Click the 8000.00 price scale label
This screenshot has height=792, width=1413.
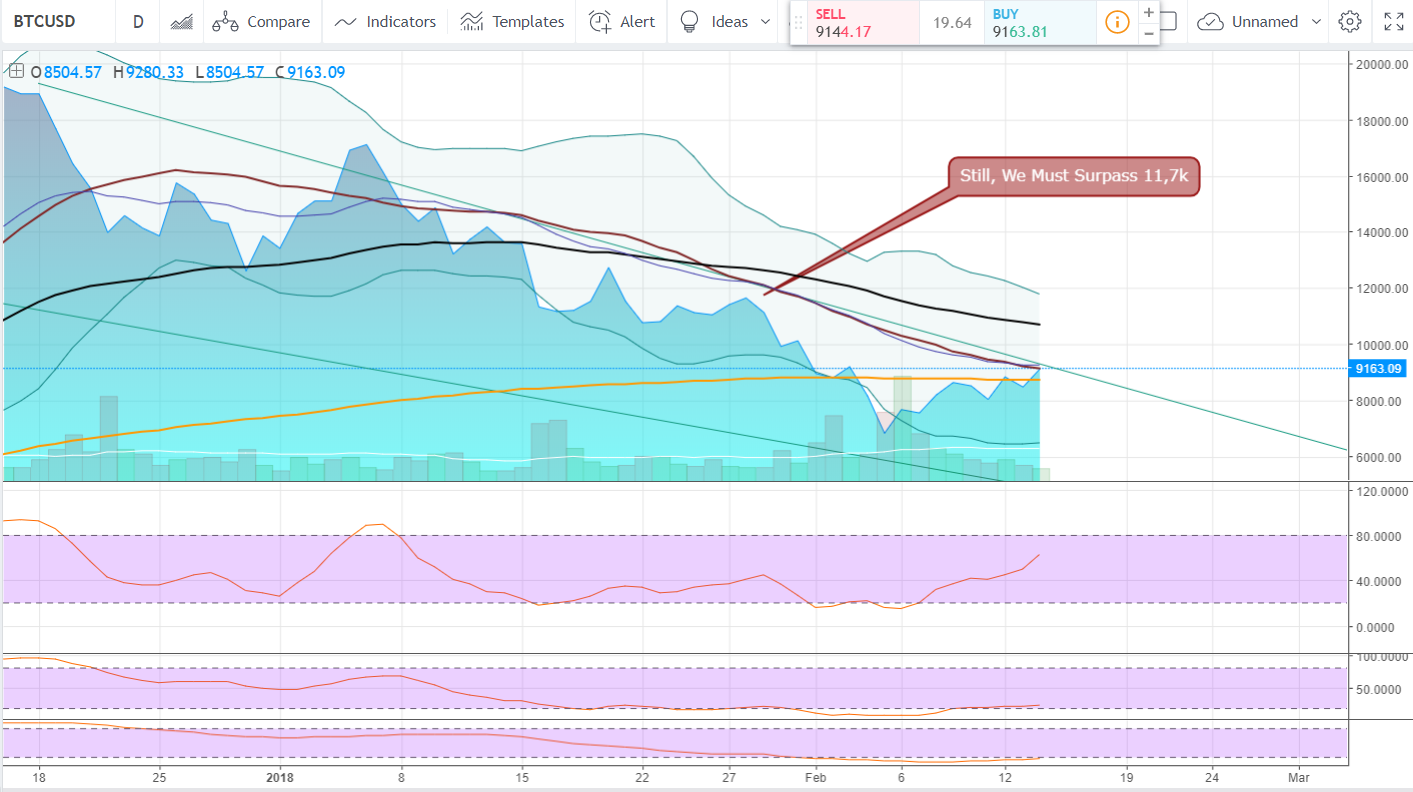[x=1381, y=401]
